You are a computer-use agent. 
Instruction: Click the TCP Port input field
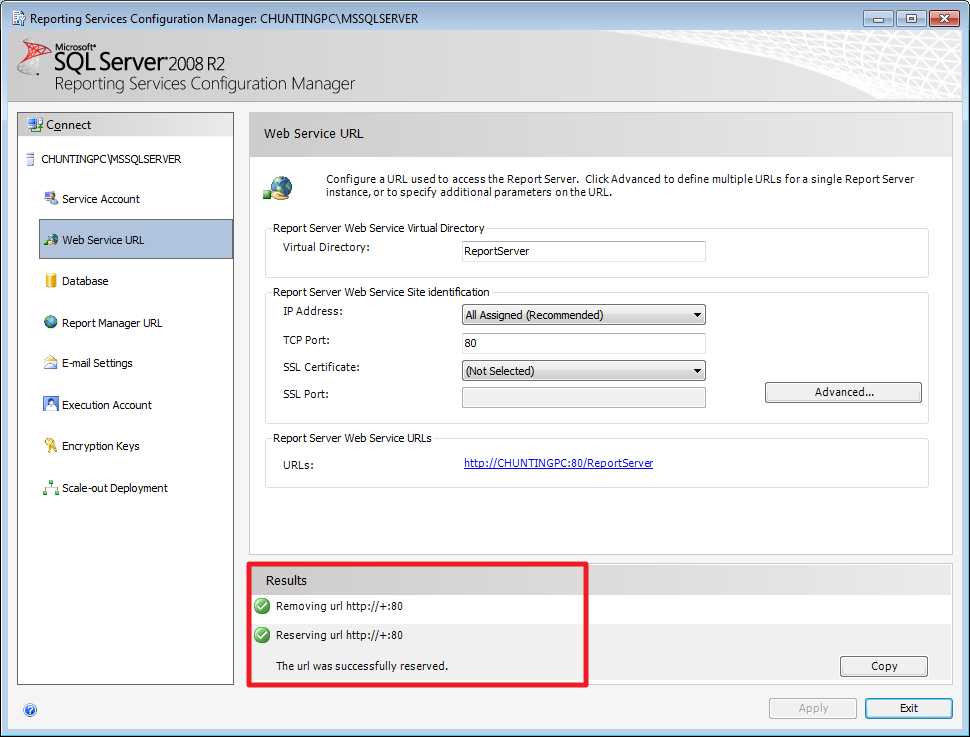pyautogui.click(x=583, y=343)
